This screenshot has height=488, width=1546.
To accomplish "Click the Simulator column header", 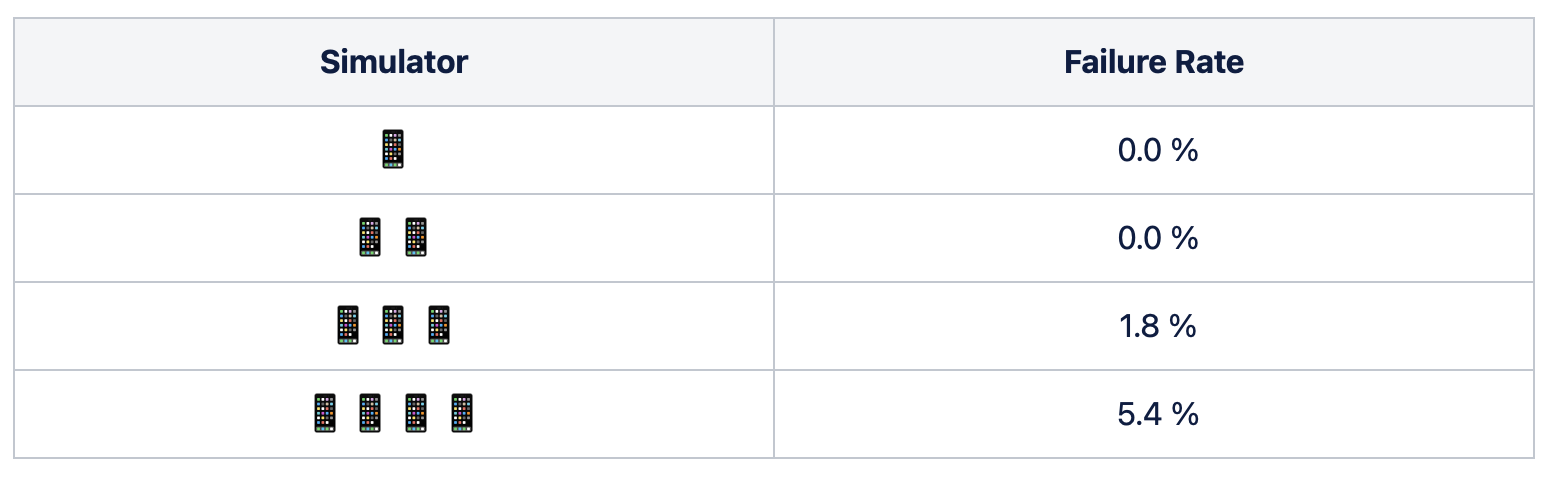I will pyautogui.click(x=394, y=62).
